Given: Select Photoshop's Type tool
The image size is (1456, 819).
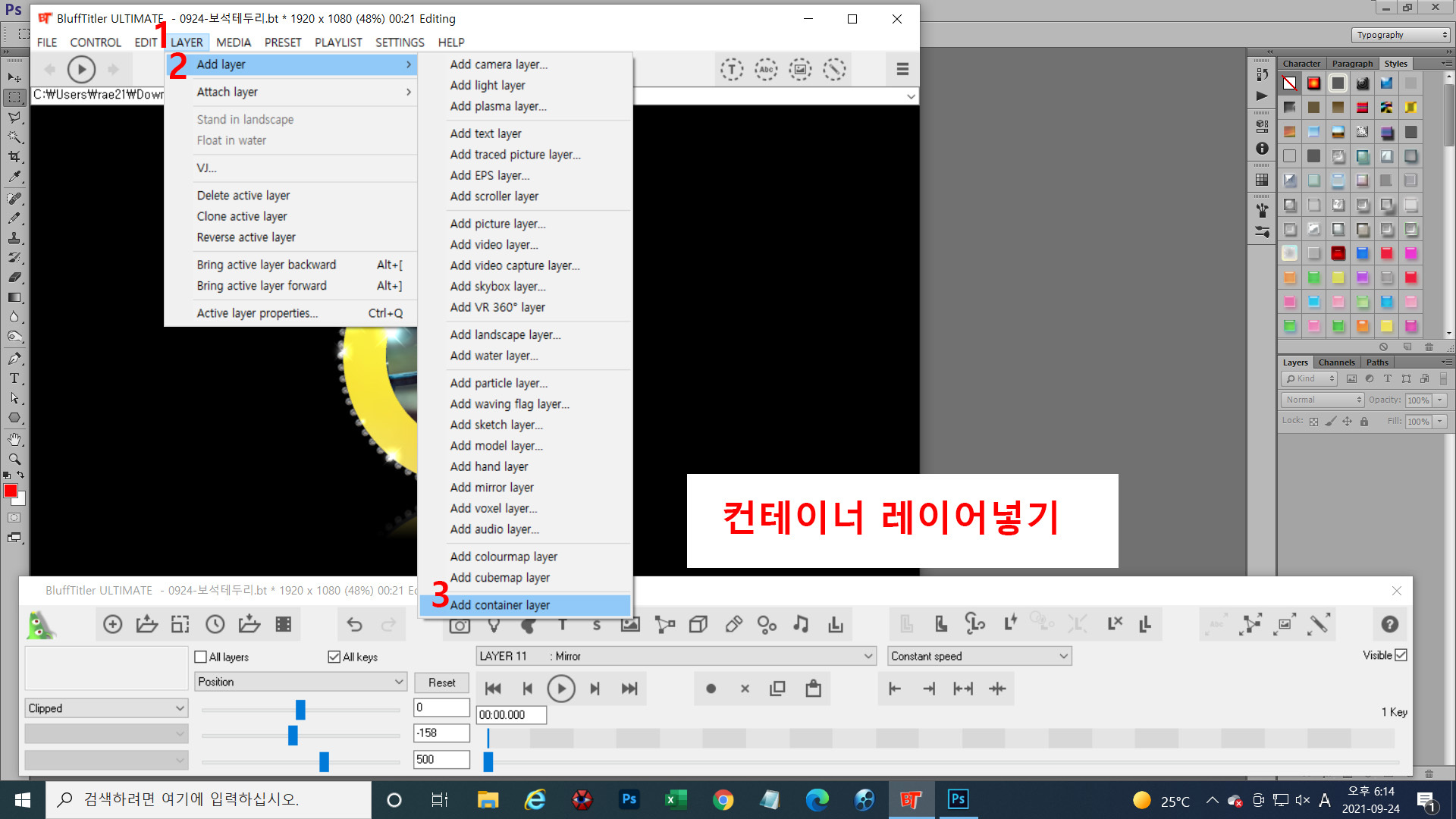Looking at the screenshot, I should point(14,378).
